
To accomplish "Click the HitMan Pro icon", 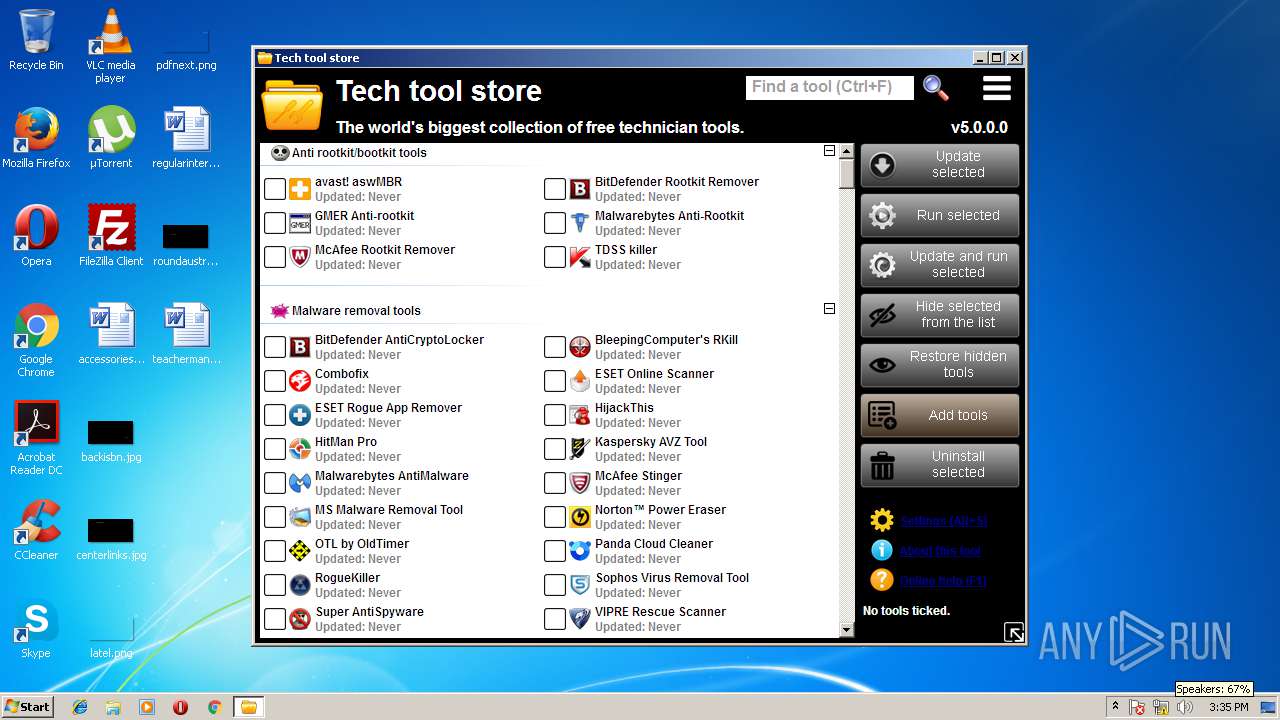I will 300,449.
